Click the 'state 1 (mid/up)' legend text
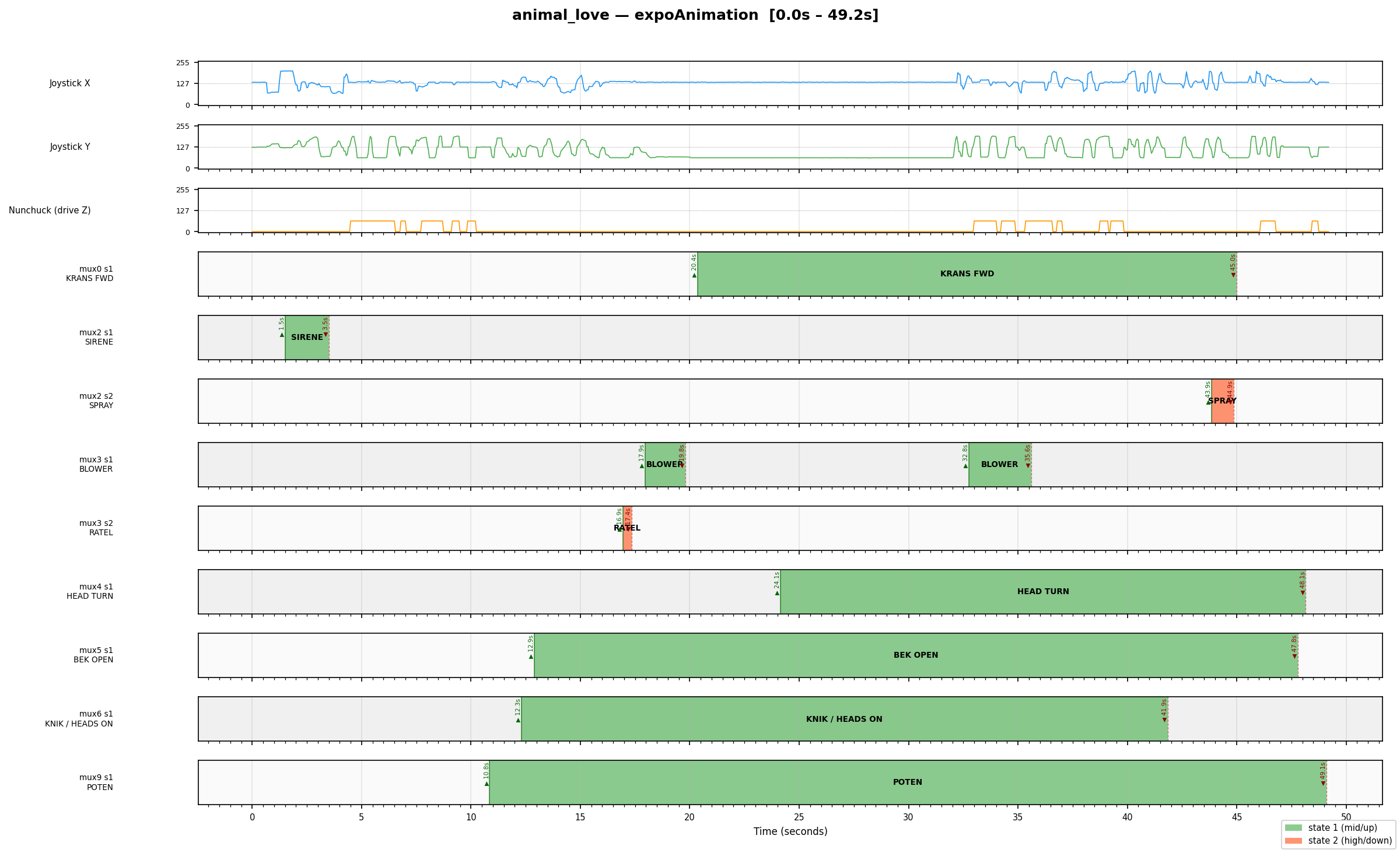 coord(1343,828)
